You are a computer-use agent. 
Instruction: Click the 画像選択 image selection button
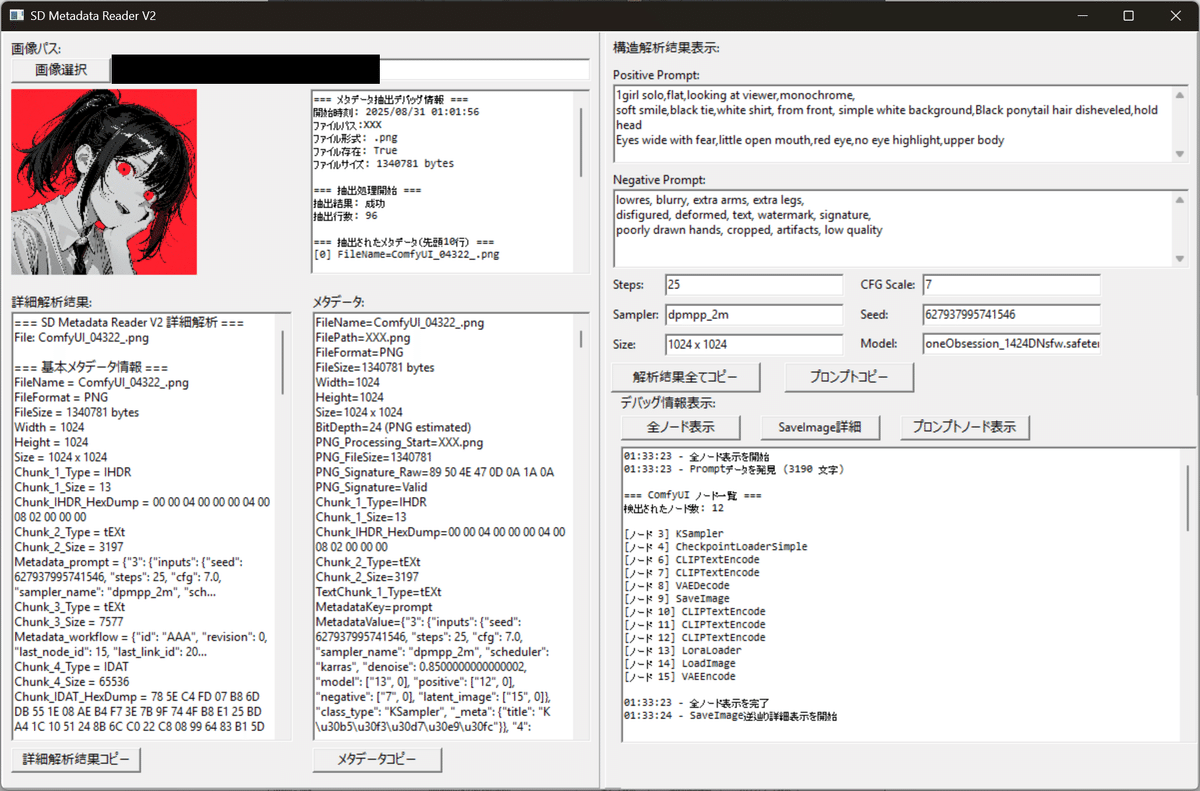click(x=60, y=69)
